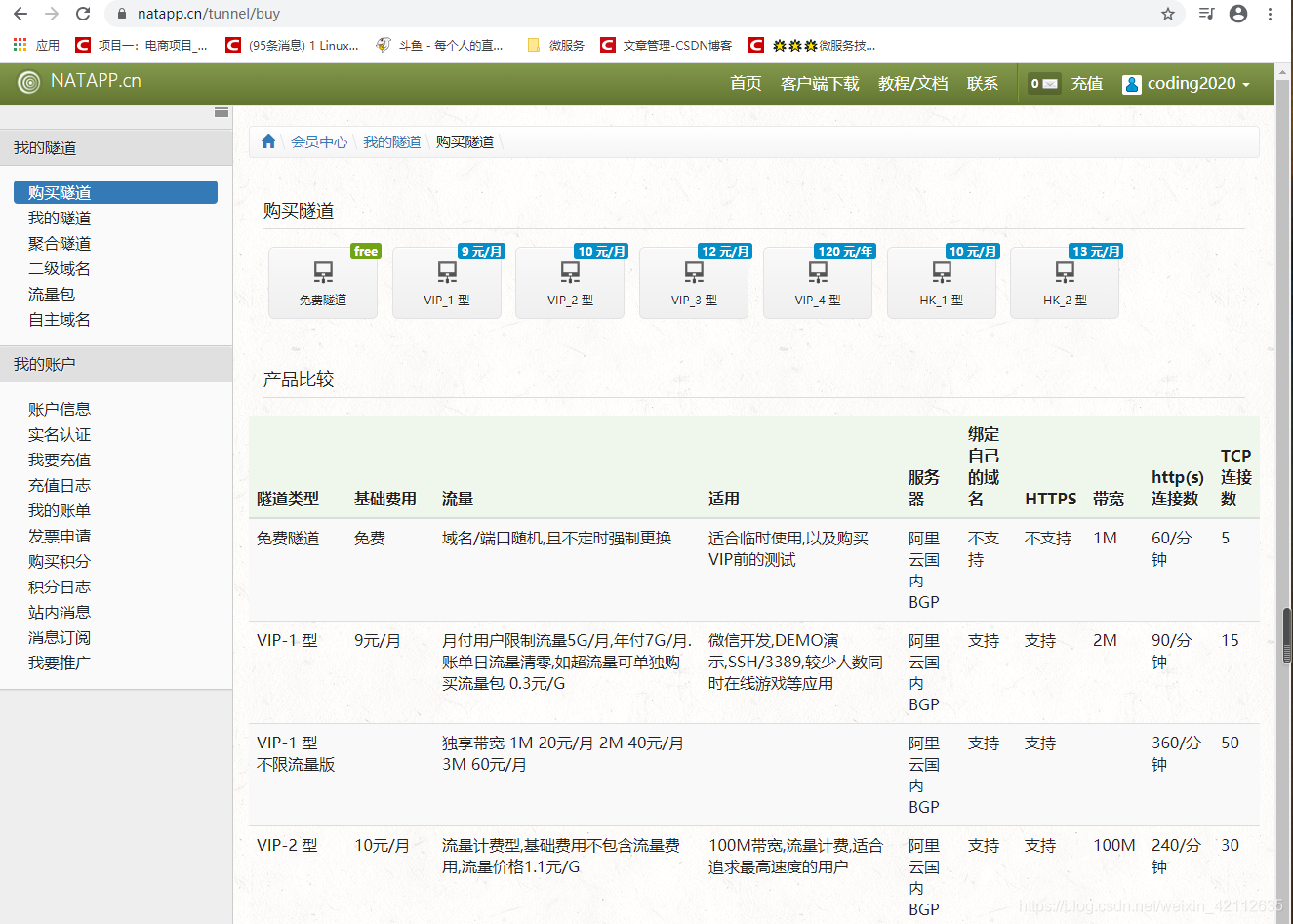Select 我的隧道 in the sidebar list

(60, 218)
